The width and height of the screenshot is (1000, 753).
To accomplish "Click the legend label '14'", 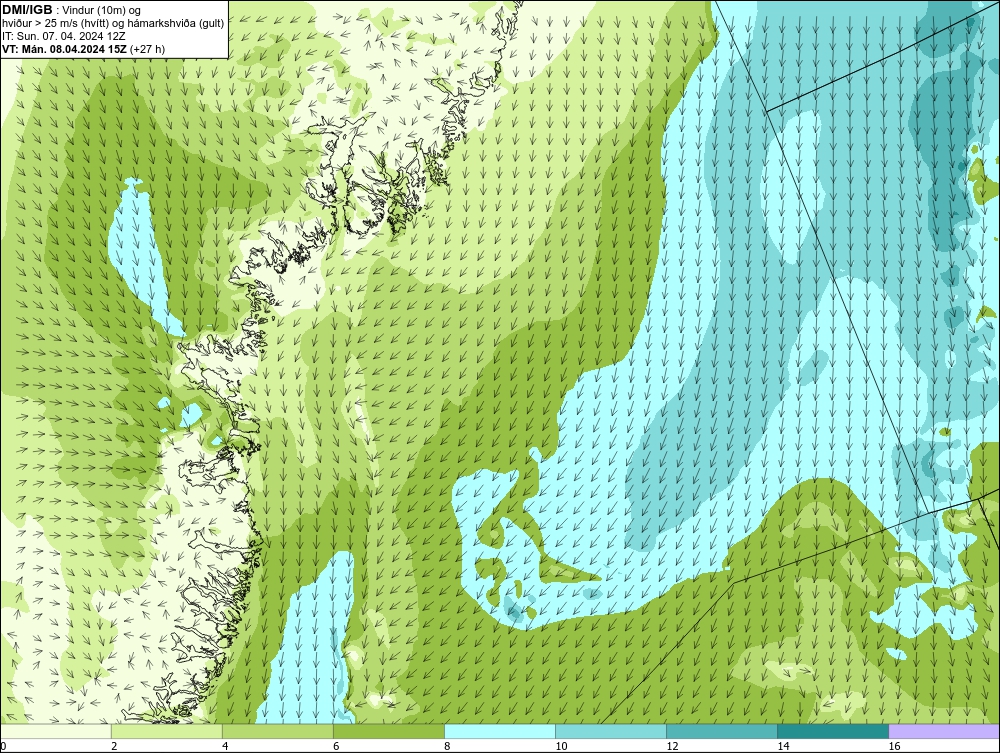I will pyautogui.click(x=783, y=746).
